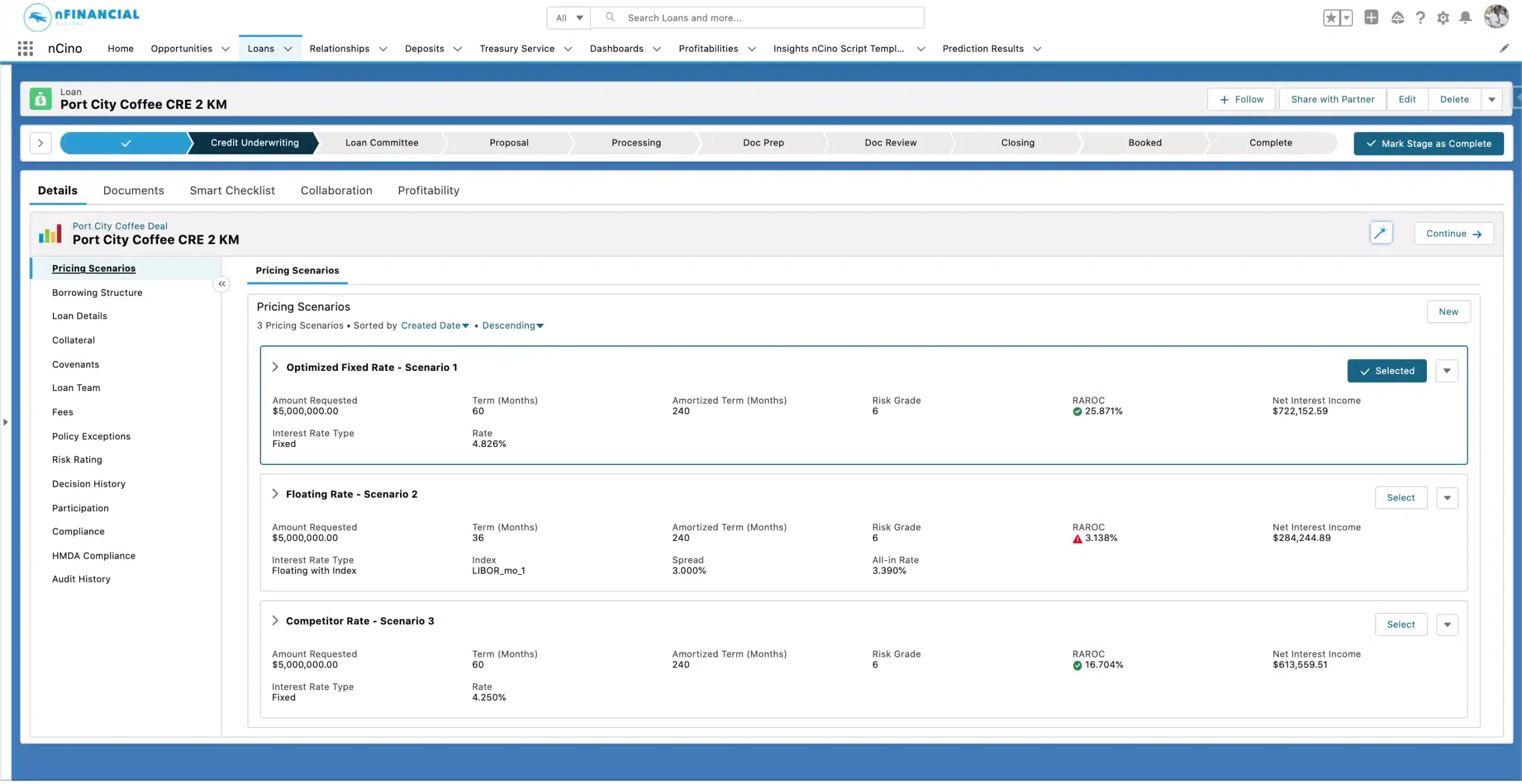Click the magic wand icon
The width and height of the screenshot is (1522, 784).
[x=1381, y=233]
